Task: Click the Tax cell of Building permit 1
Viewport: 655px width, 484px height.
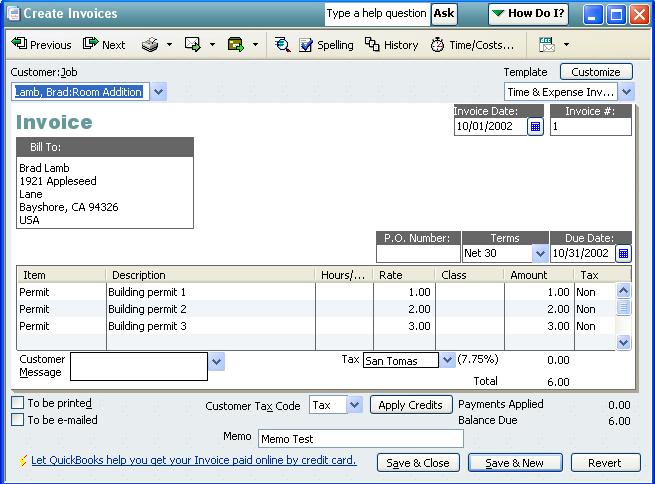Action: pos(594,292)
